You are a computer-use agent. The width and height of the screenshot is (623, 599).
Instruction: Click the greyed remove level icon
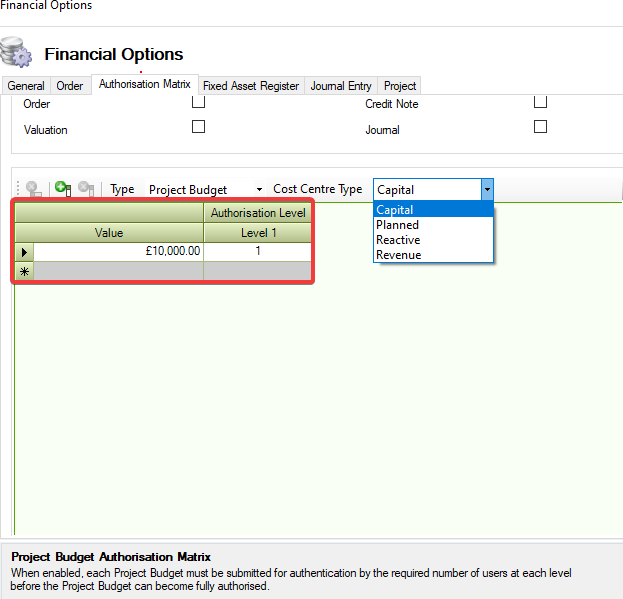(x=86, y=188)
